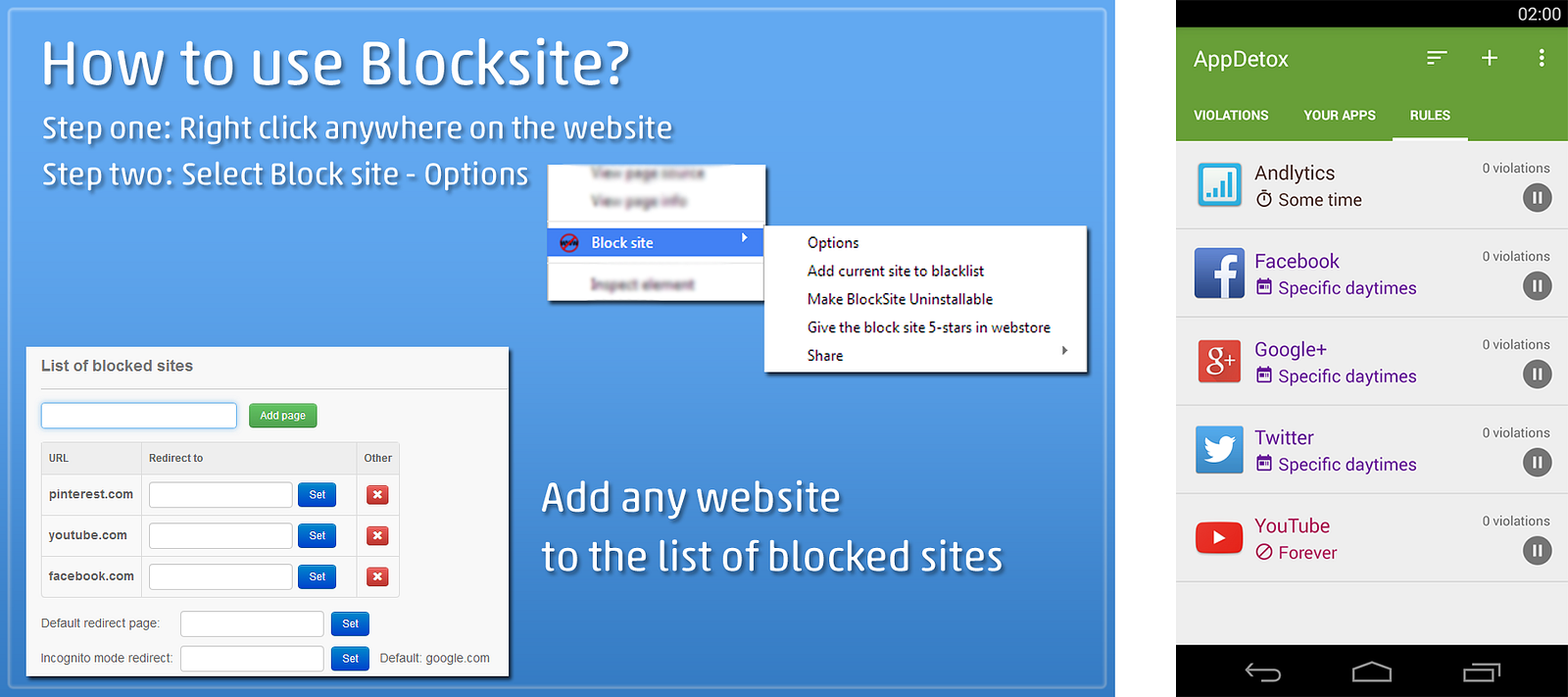Click the Default redirect page input

pyautogui.click(x=252, y=623)
